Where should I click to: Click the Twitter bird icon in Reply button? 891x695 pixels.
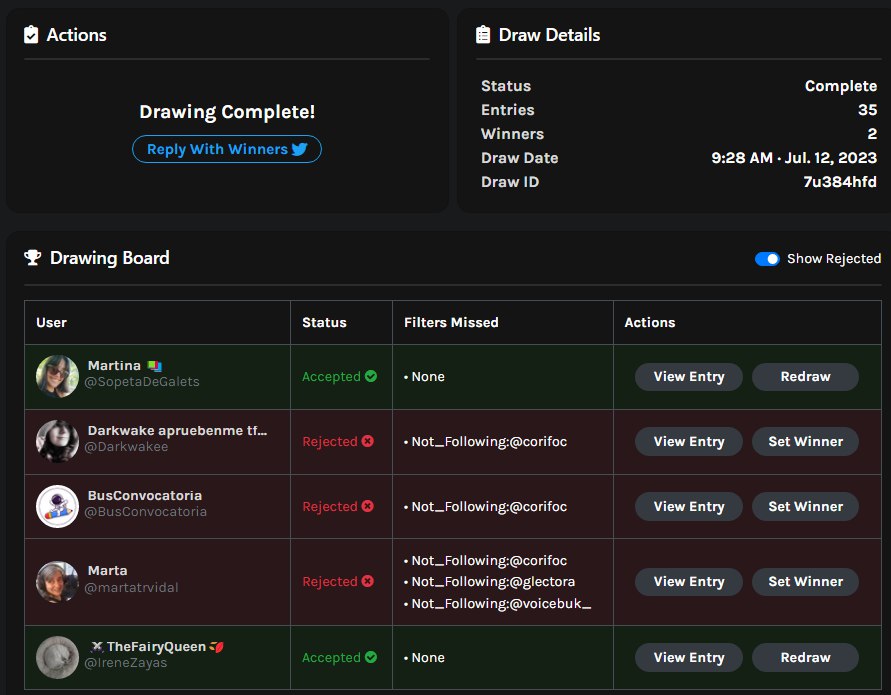pos(299,149)
